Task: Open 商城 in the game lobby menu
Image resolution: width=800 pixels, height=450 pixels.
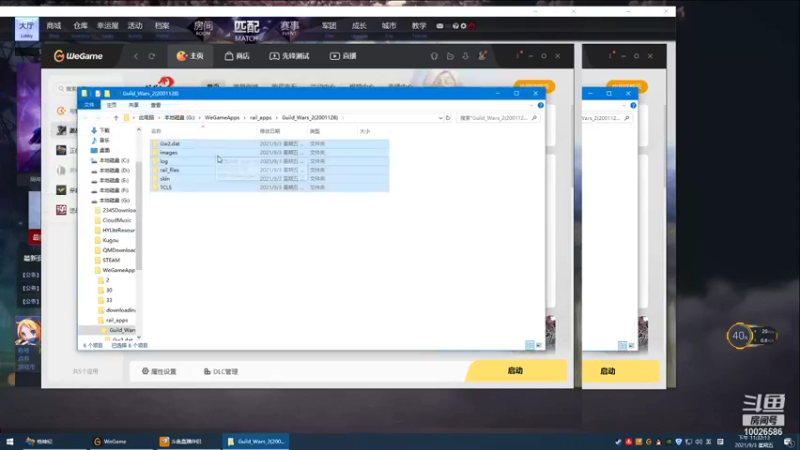Action: pos(54,28)
